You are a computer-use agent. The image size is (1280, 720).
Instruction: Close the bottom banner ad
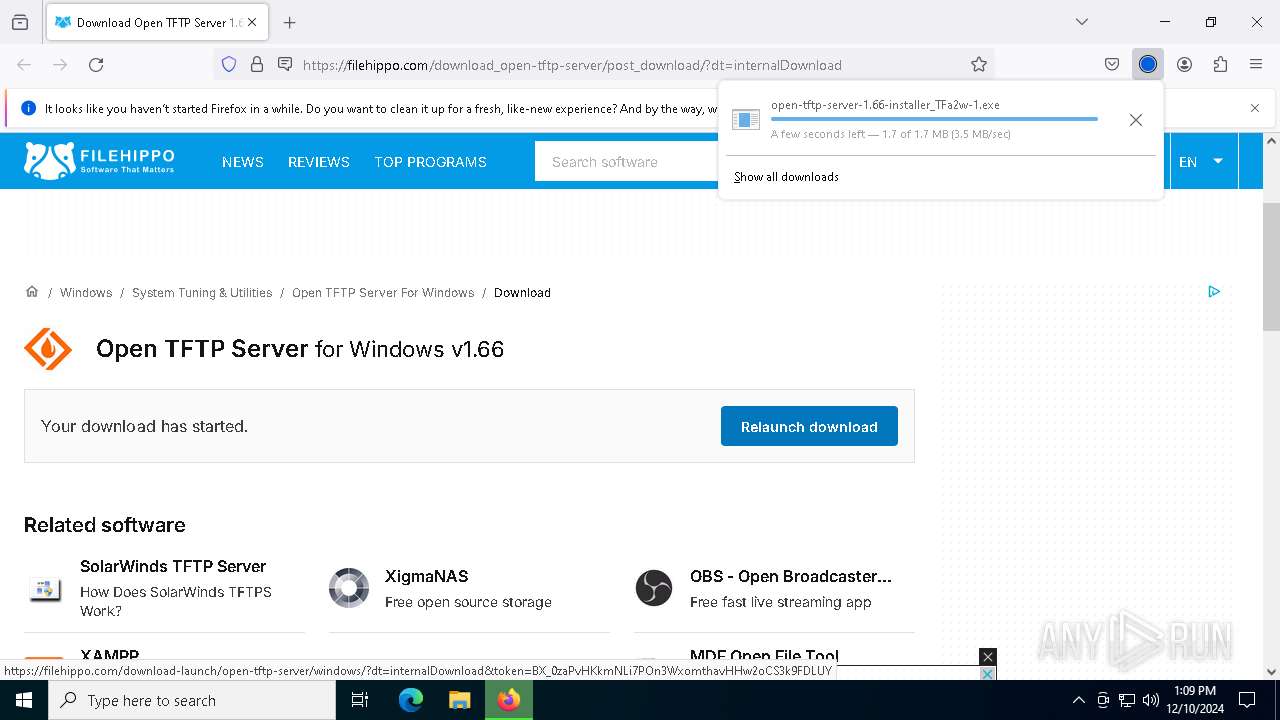click(x=988, y=656)
